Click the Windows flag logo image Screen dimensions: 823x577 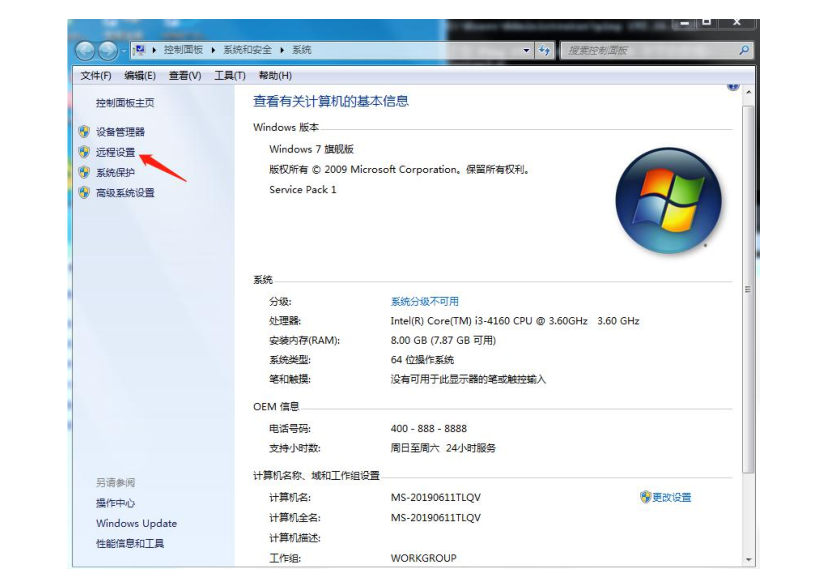coord(668,200)
